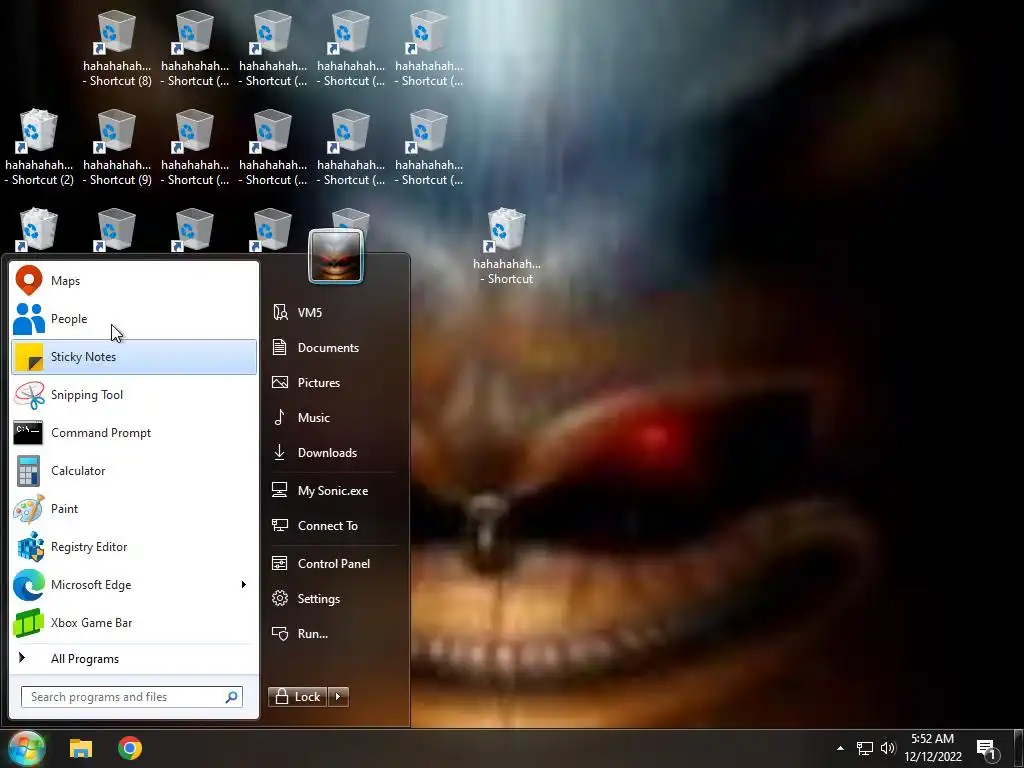Open Calculator

(134, 471)
